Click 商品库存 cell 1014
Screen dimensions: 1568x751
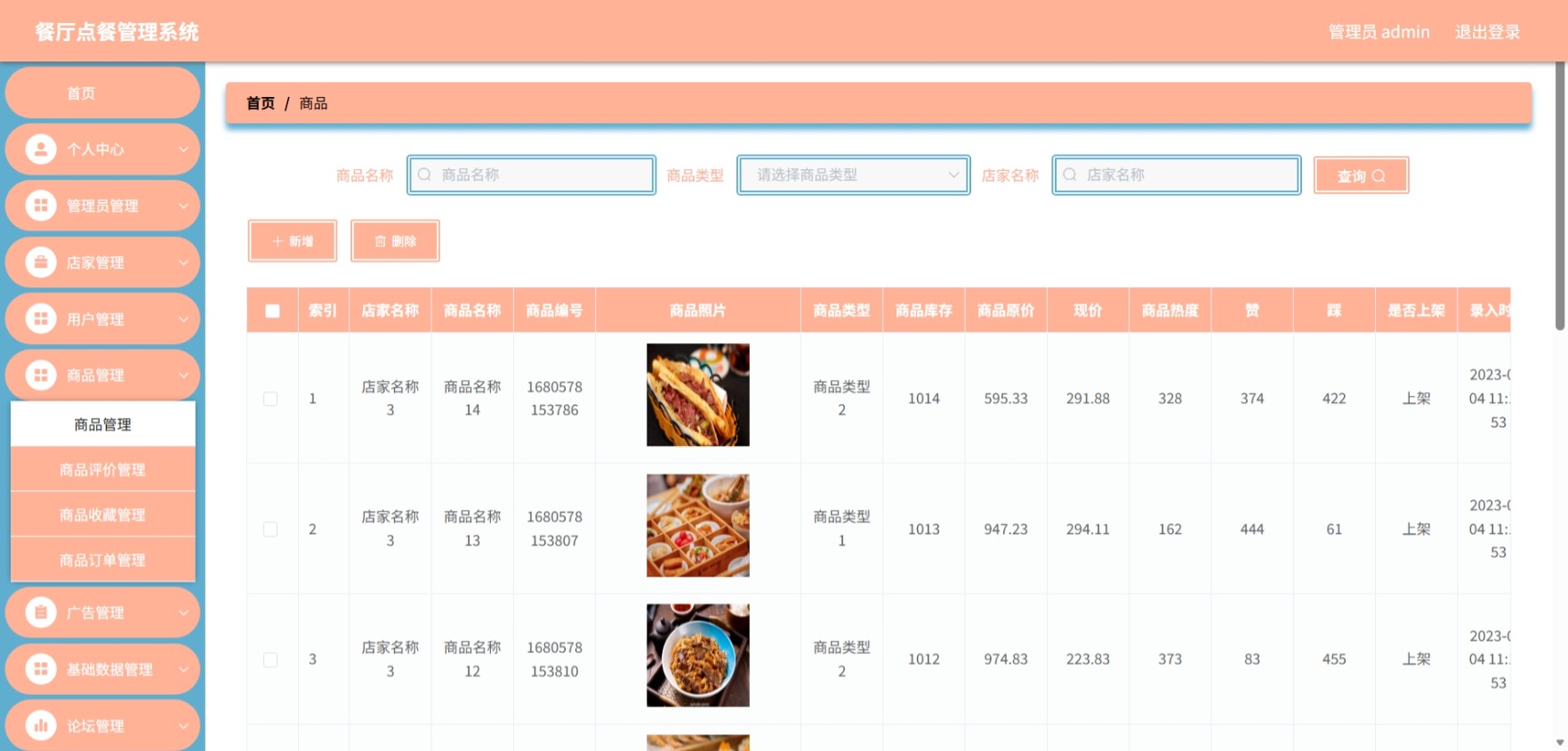coord(923,399)
